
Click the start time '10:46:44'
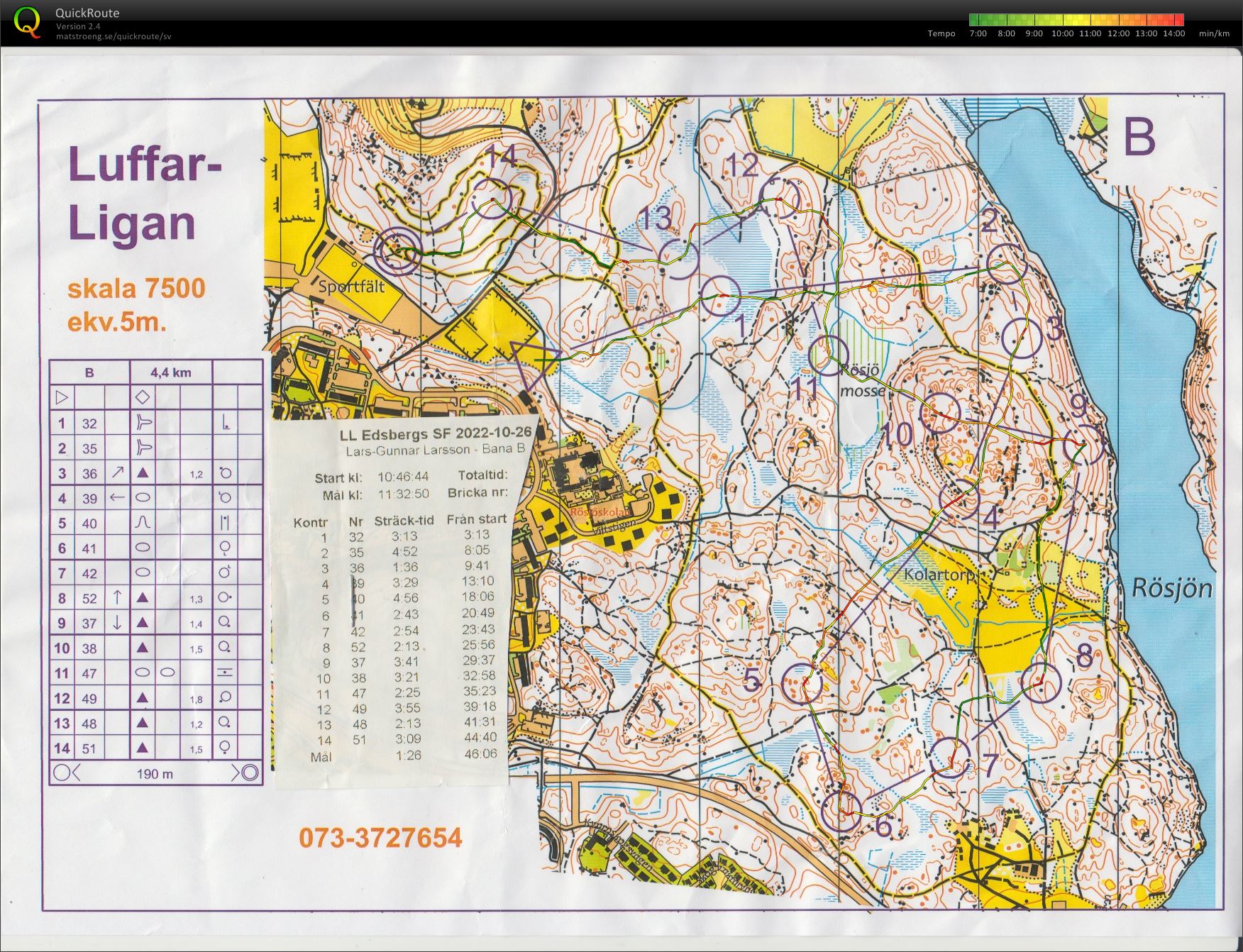pyautogui.click(x=403, y=477)
